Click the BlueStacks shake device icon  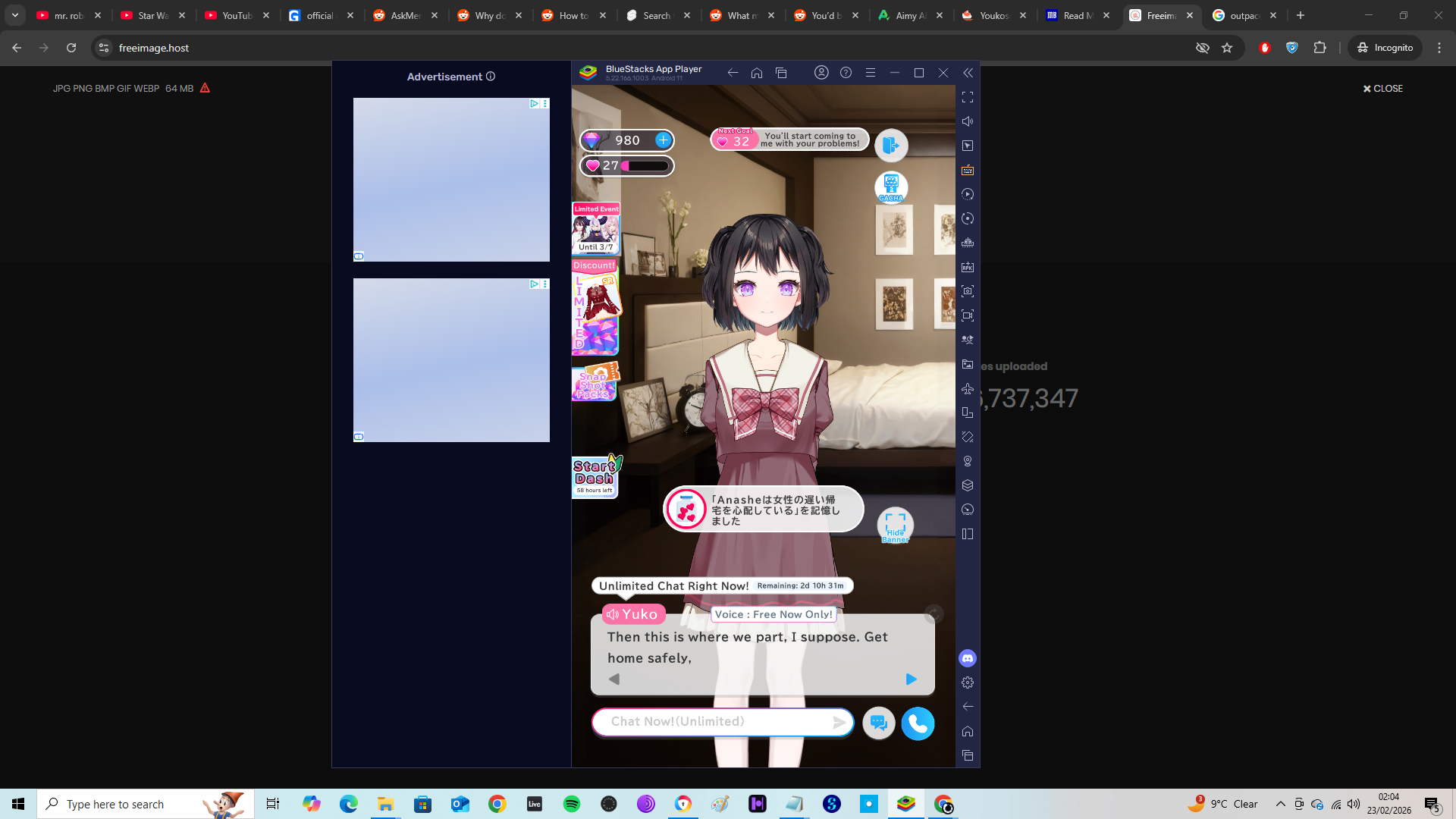(968, 437)
